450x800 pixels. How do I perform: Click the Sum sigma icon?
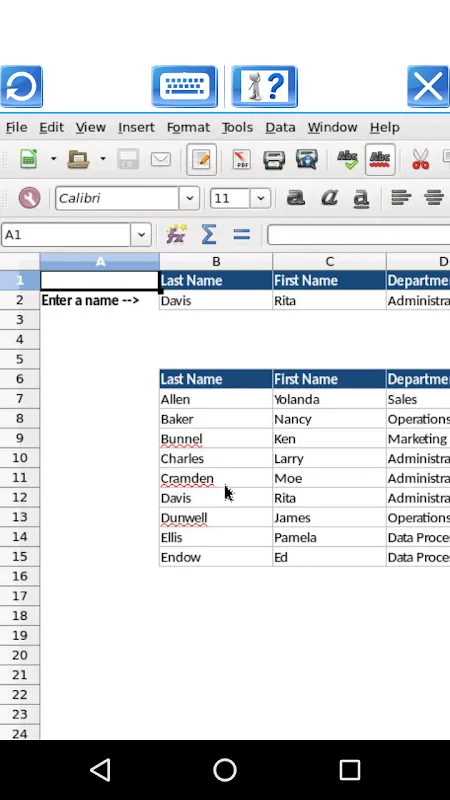209,235
